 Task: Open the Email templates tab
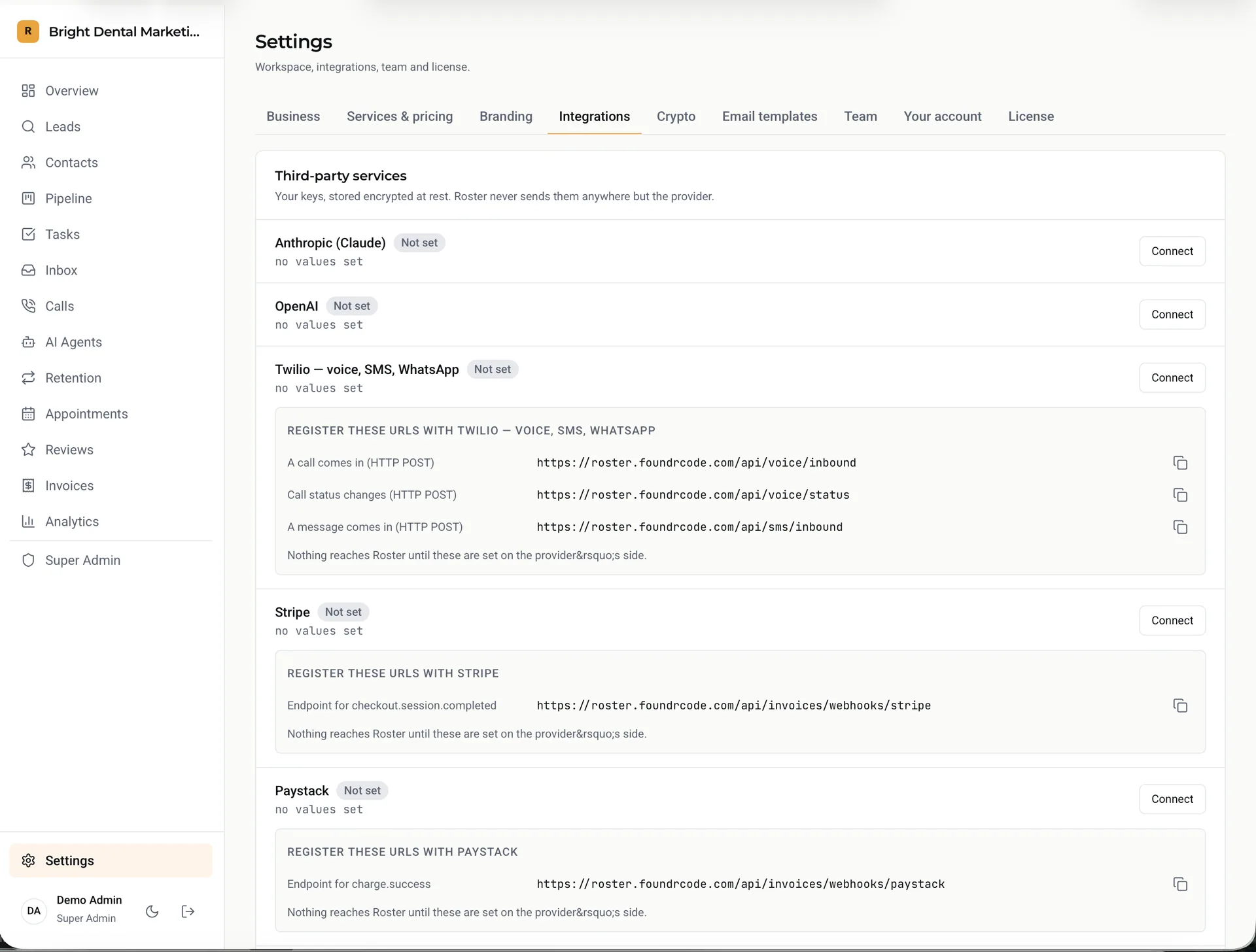tap(769, 116)
